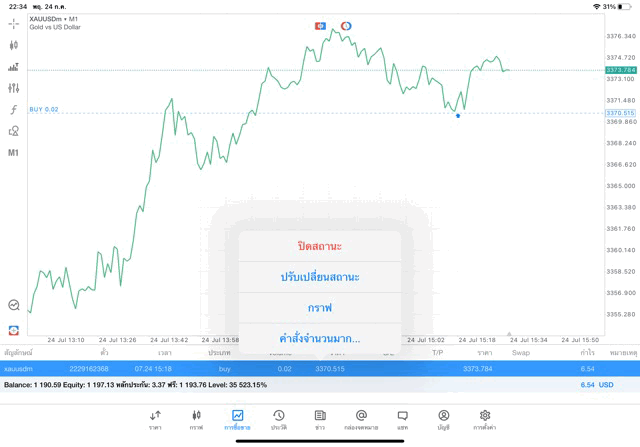
Task: Select the xauusdm buy position row
Action: tap(300, 369)
